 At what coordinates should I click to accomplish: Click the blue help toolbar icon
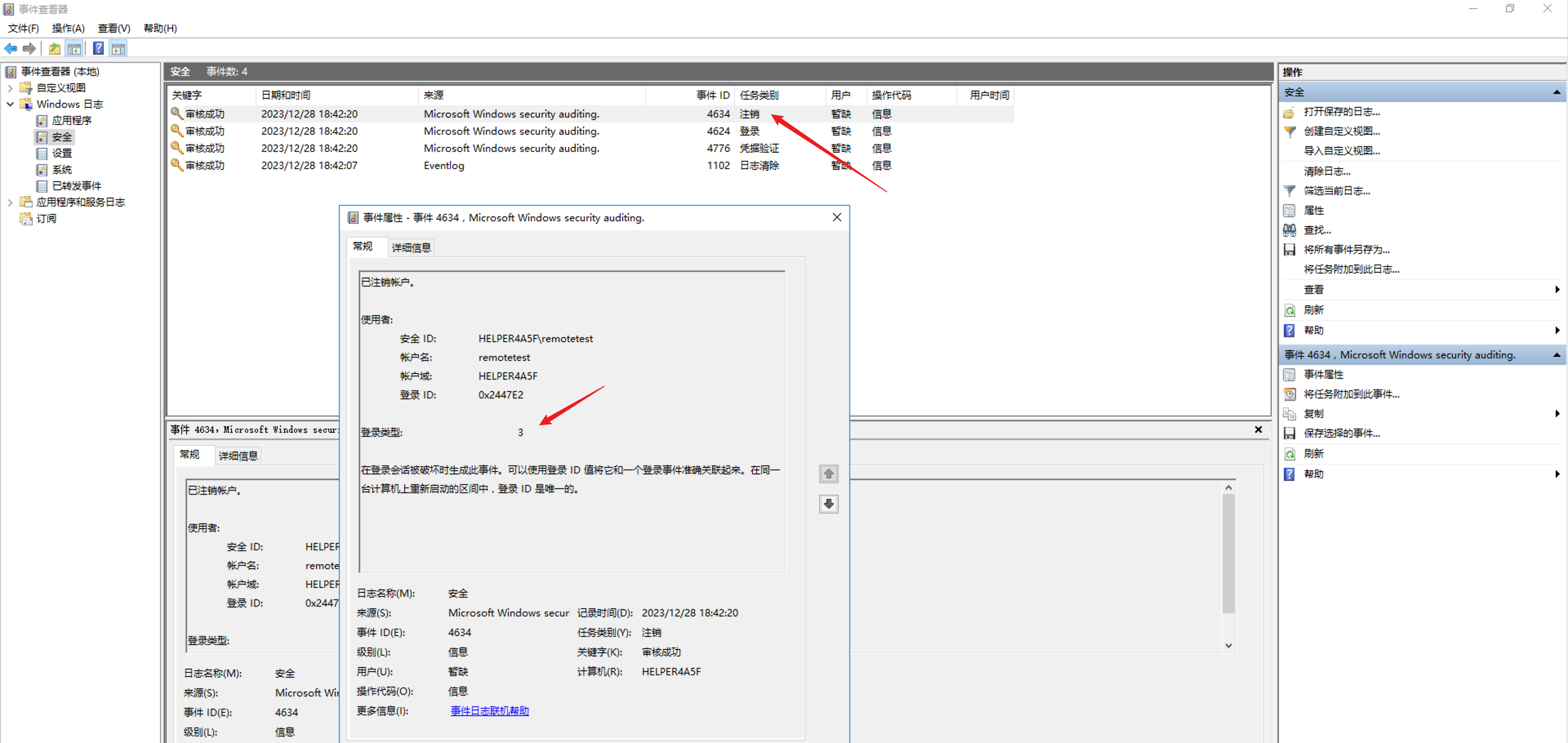click(98, 49)
